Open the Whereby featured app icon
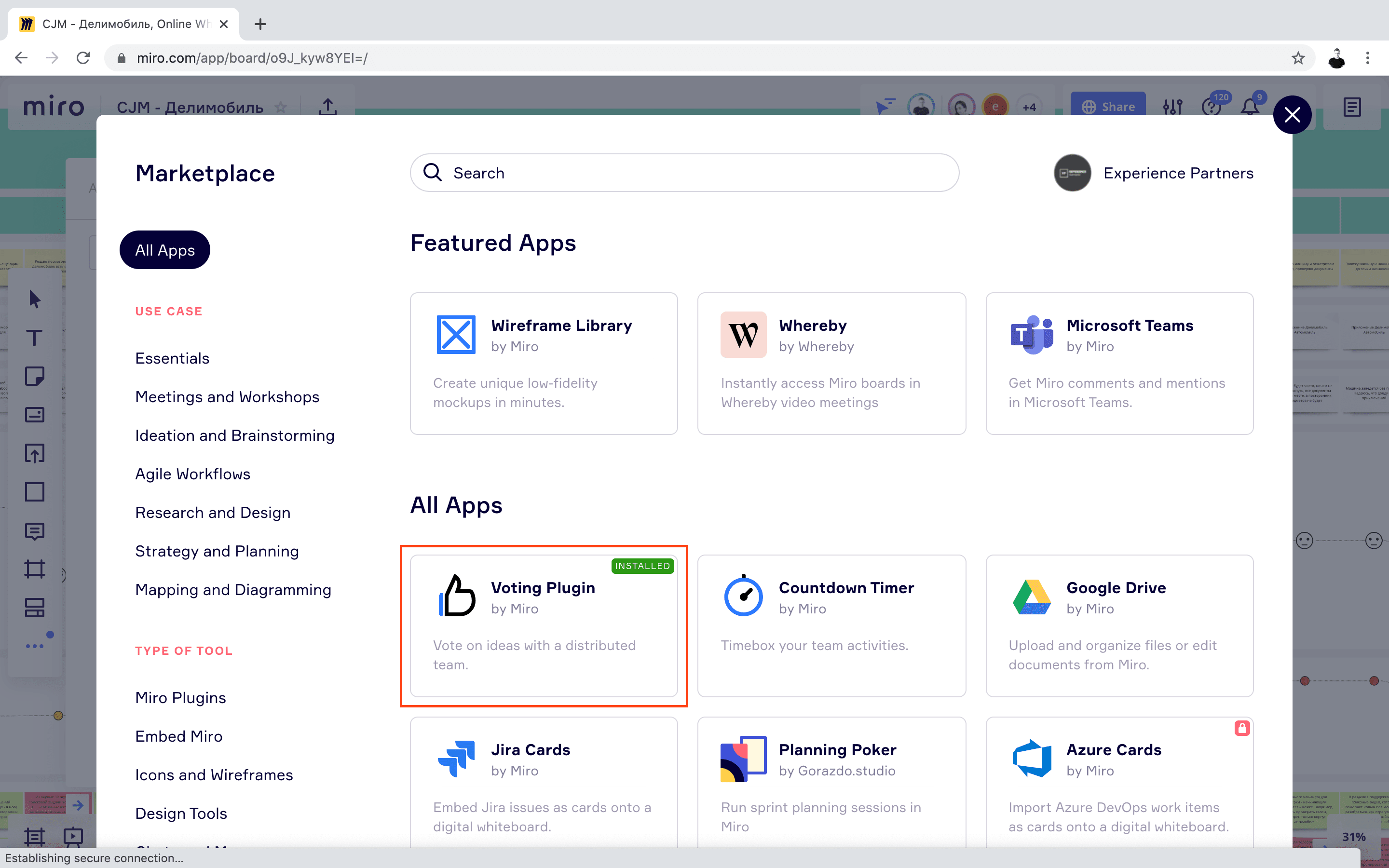This screenshot has width=1389, height=868. 743,335
